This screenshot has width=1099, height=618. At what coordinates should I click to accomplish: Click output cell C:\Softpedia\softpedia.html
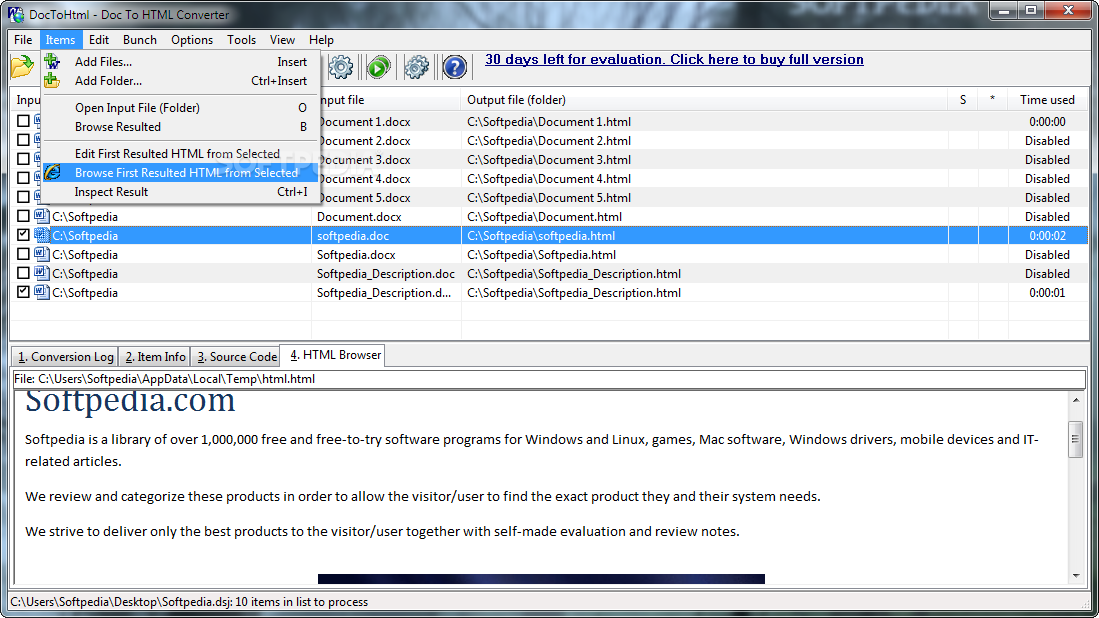tap(704, 235)
